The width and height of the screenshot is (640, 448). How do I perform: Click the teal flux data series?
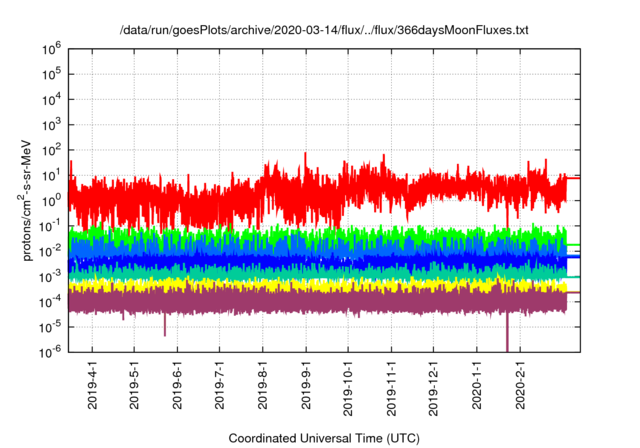point(318,273)
